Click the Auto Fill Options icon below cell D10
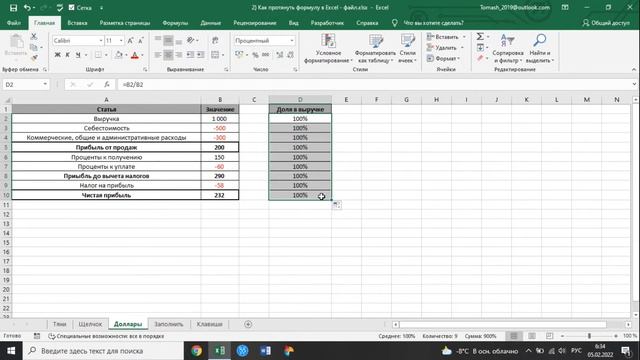This screenshot has width=640, height=360. tap(337, 205)
